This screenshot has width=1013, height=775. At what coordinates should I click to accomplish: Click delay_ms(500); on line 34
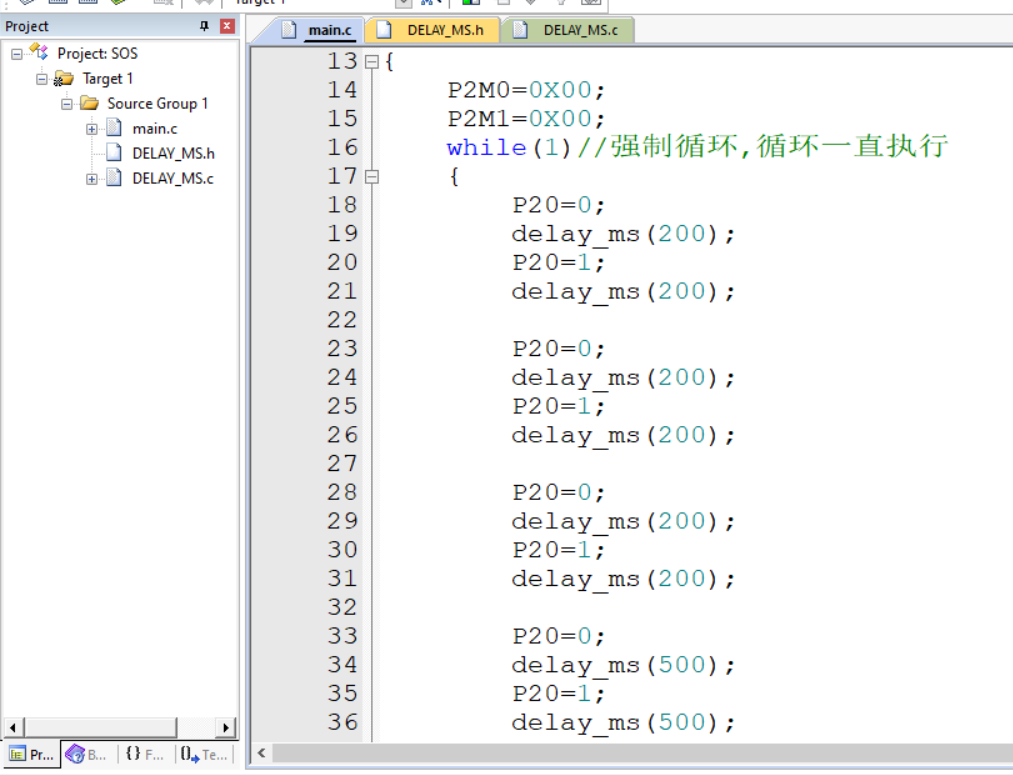coord(623,665)
